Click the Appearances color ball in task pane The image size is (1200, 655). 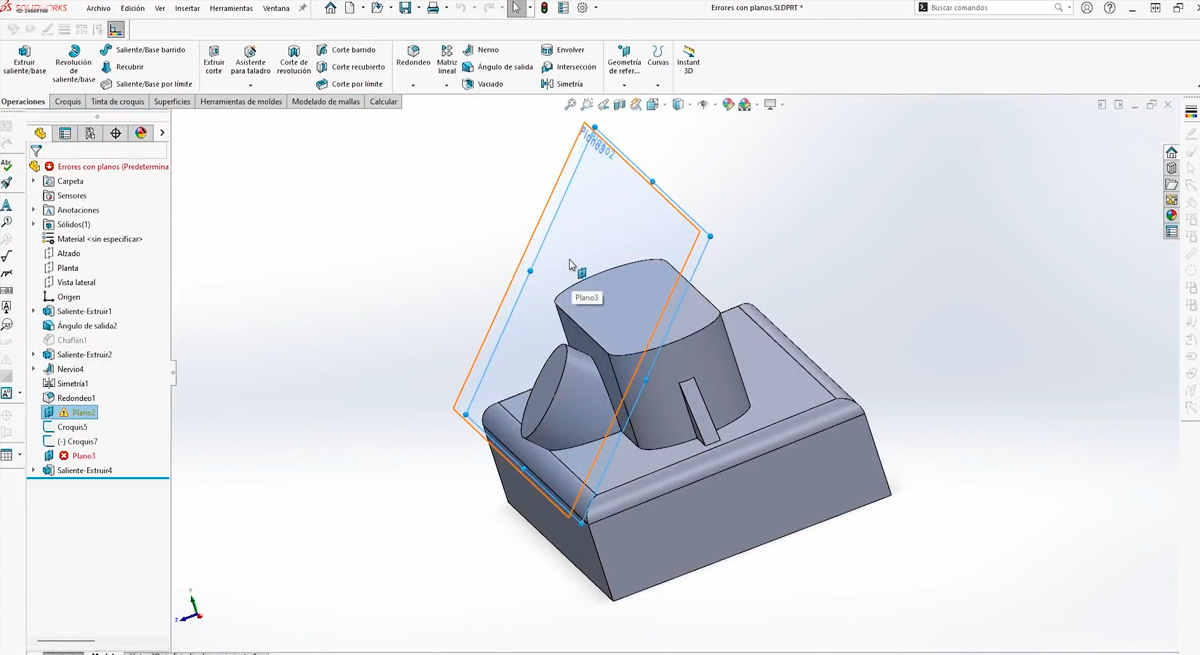click(1171, 215)
